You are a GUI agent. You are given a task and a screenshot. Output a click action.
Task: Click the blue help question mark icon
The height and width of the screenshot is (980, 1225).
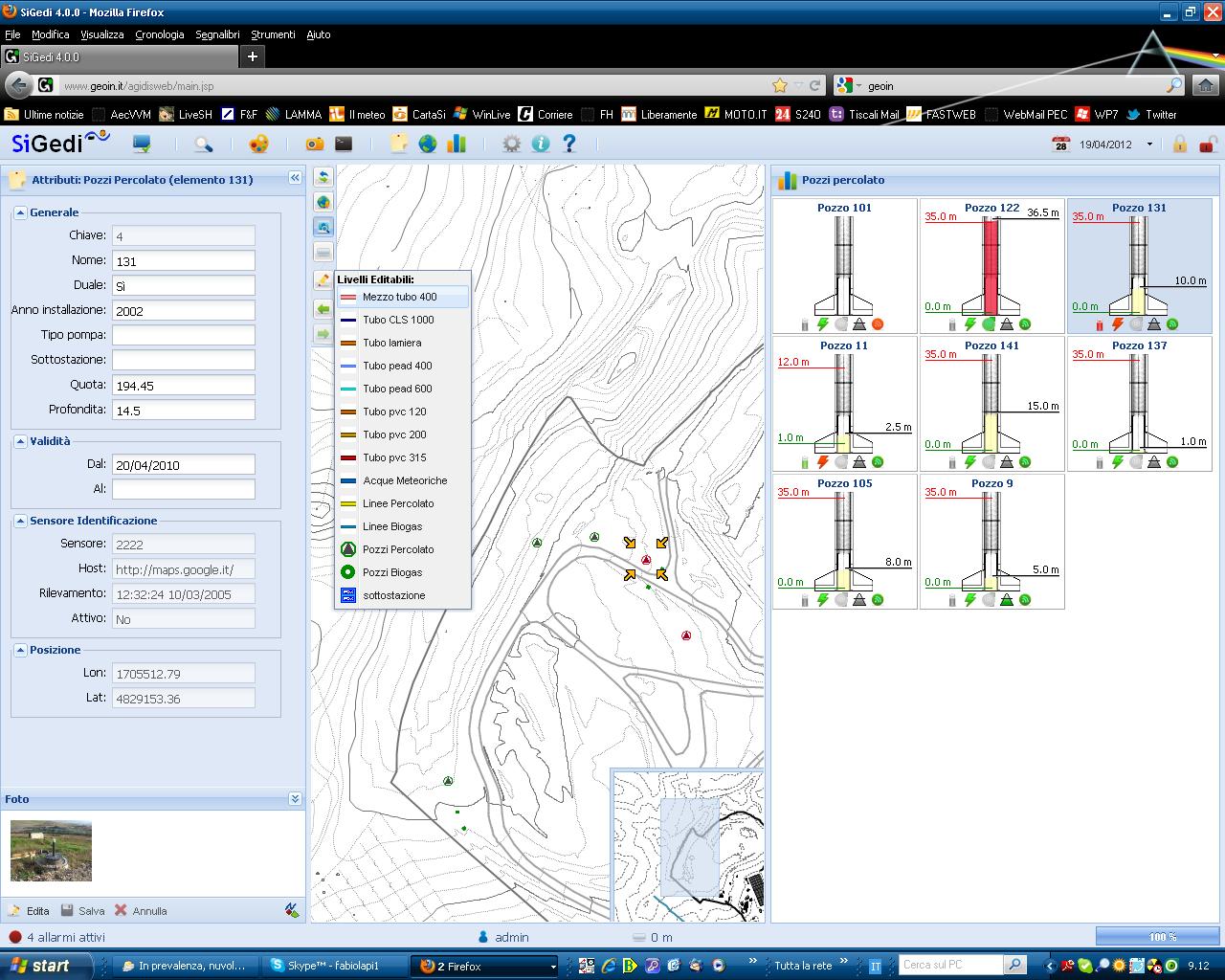569,145
